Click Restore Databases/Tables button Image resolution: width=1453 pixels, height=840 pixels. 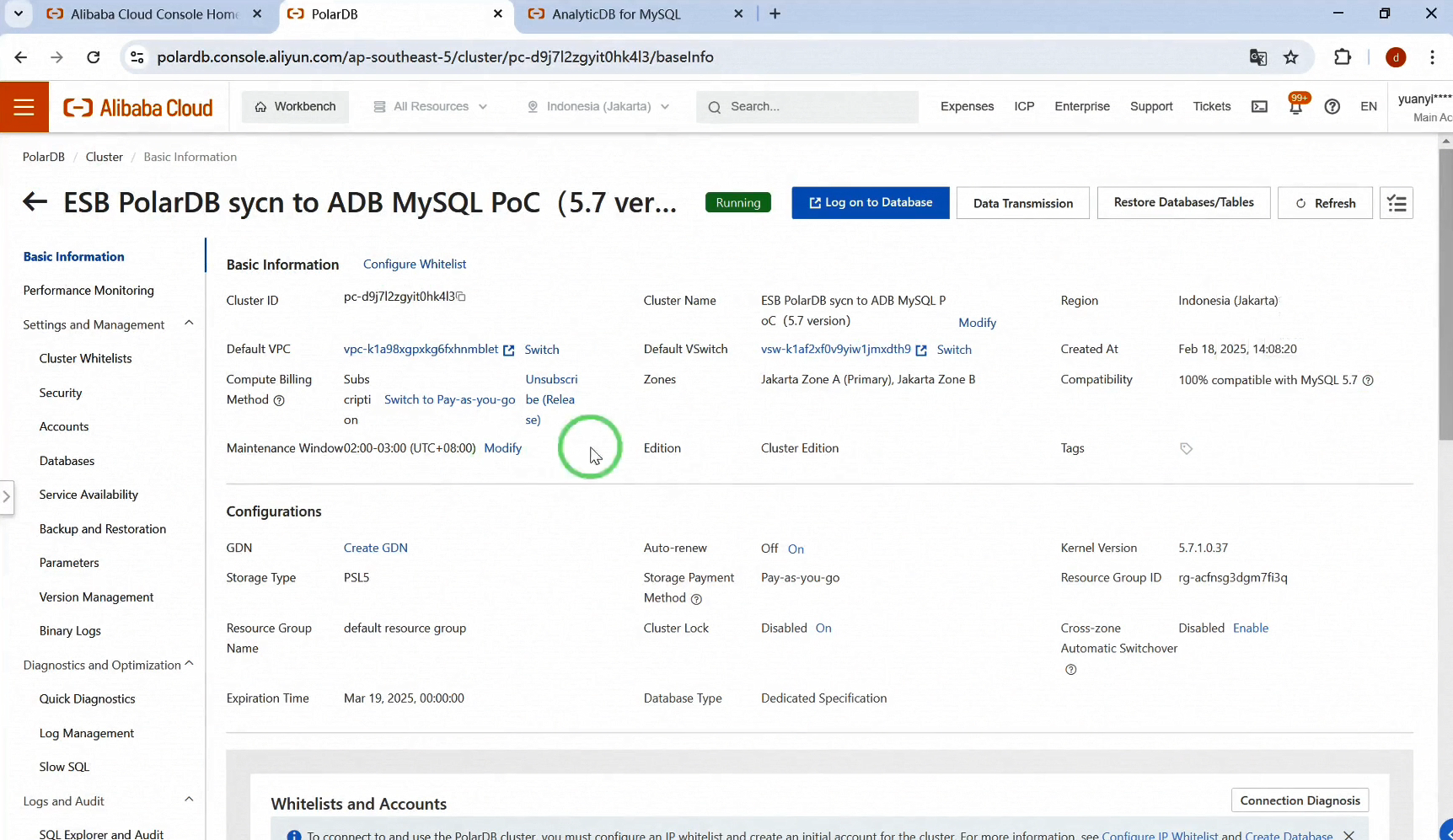tap(1184, 203)
